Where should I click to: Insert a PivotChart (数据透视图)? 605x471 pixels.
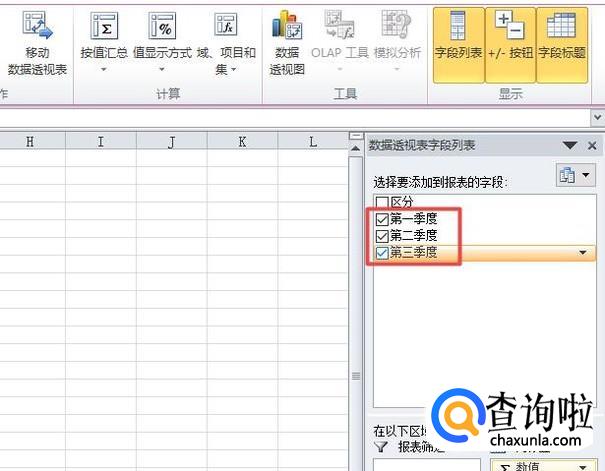tap(287, 42)
